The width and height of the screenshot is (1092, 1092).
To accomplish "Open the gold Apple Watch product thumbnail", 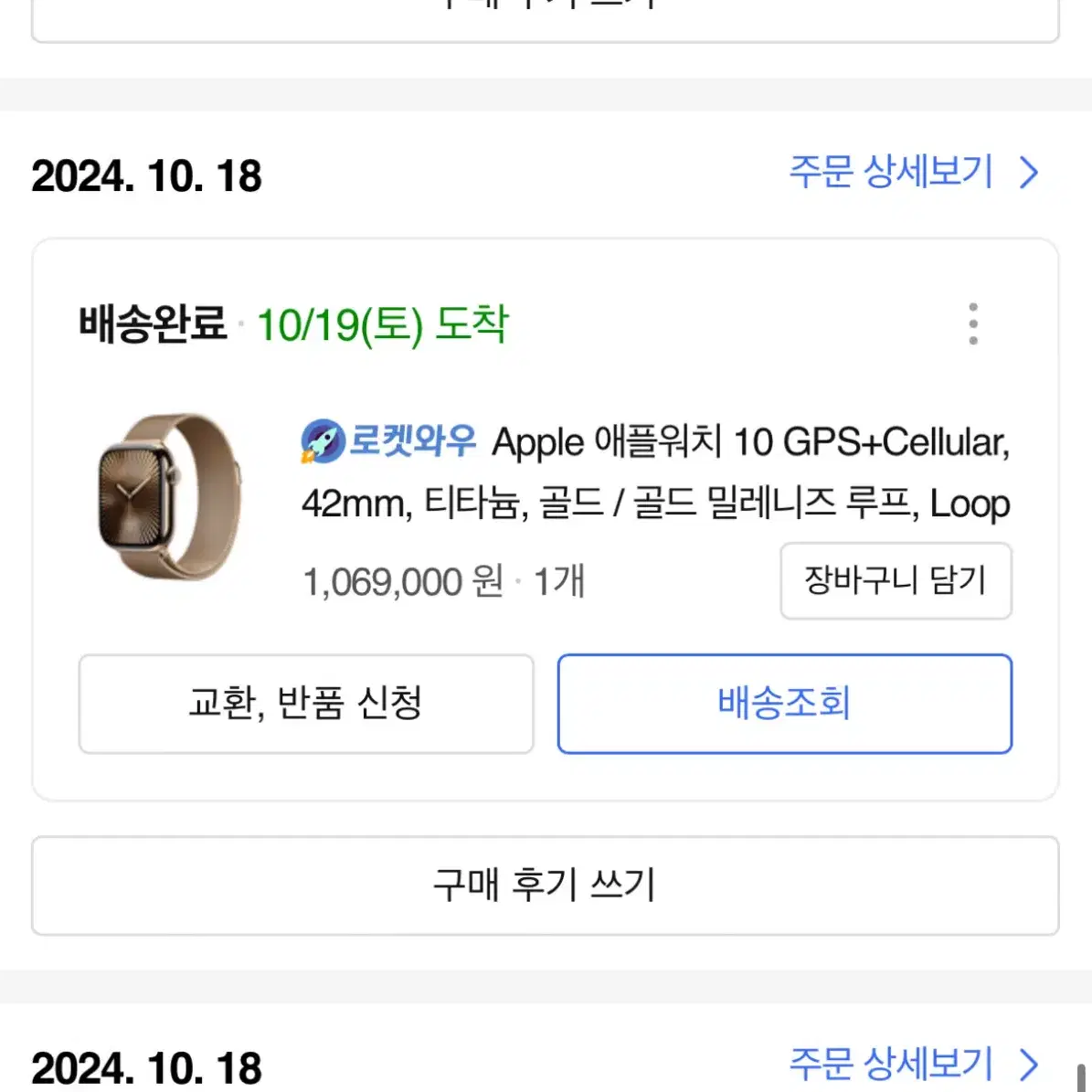I will [x=169, y=496].
